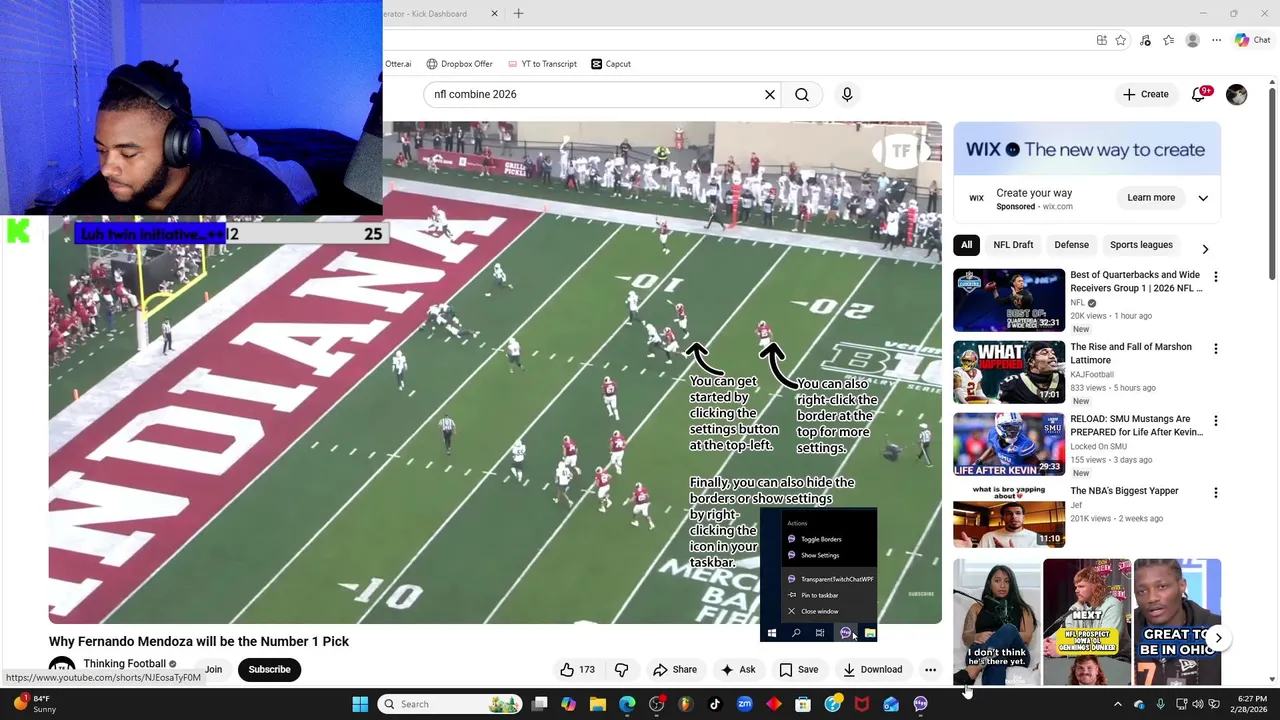
Task: Open Zoom from the taskbar
Action: tap(744, 704)
